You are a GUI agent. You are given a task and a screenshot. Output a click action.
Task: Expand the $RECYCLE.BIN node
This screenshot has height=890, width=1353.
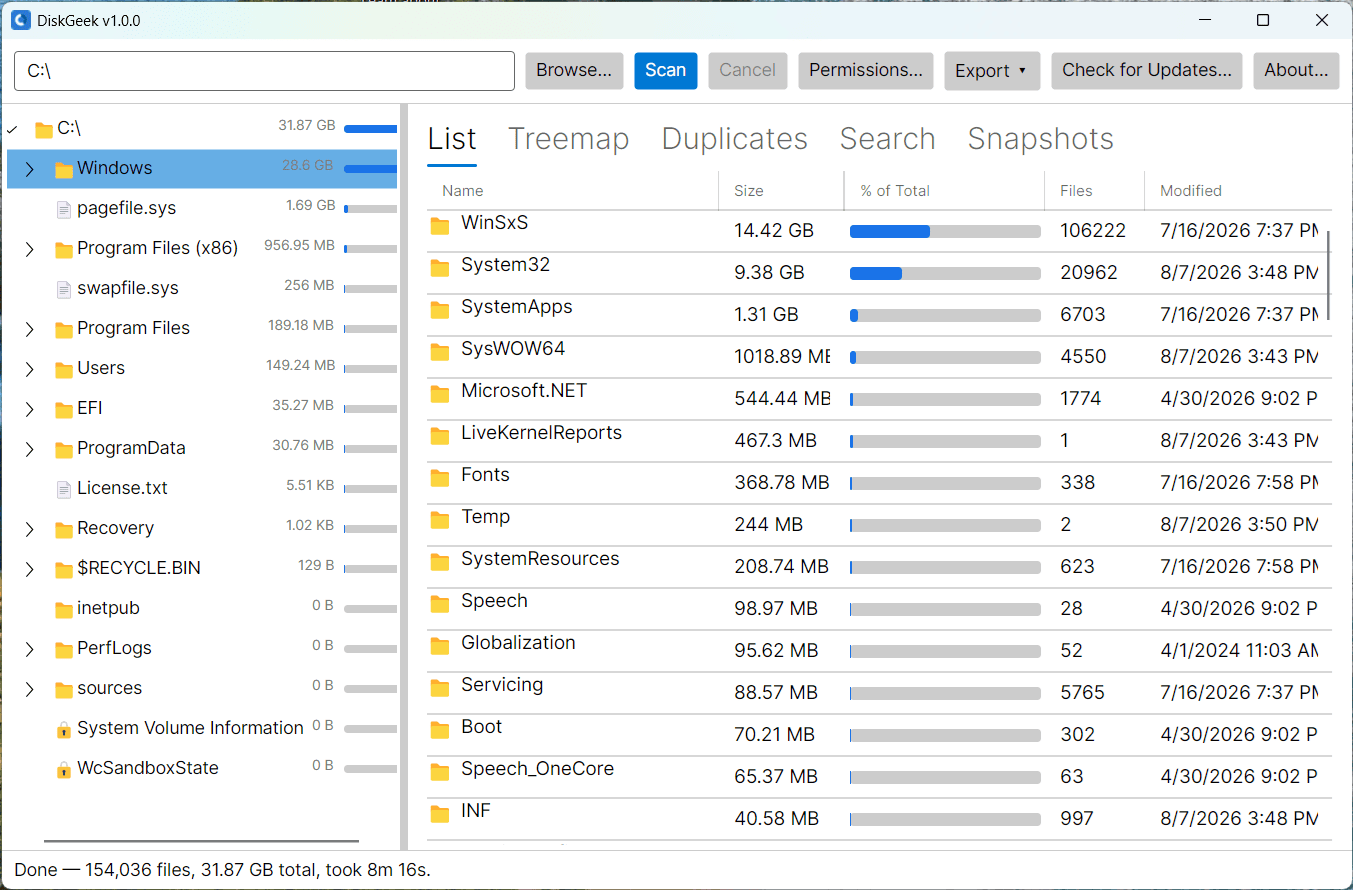click(x=29, y=569)
